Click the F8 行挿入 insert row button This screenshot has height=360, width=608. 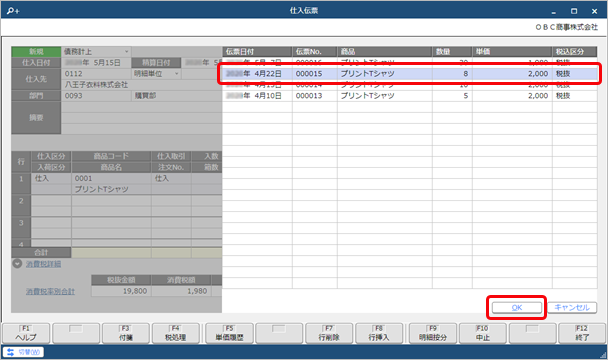click(379, 333)
